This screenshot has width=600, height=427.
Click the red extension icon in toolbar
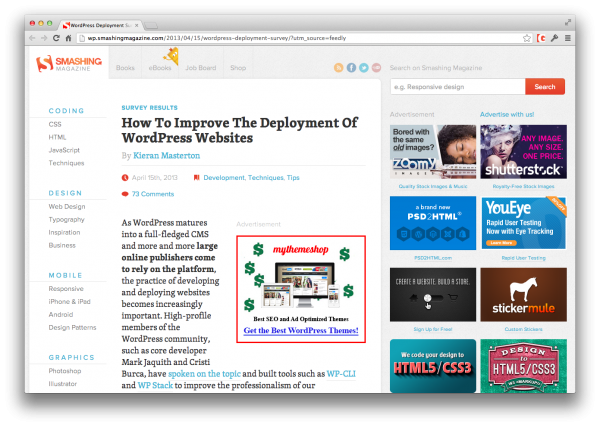(x=541, y=38)
